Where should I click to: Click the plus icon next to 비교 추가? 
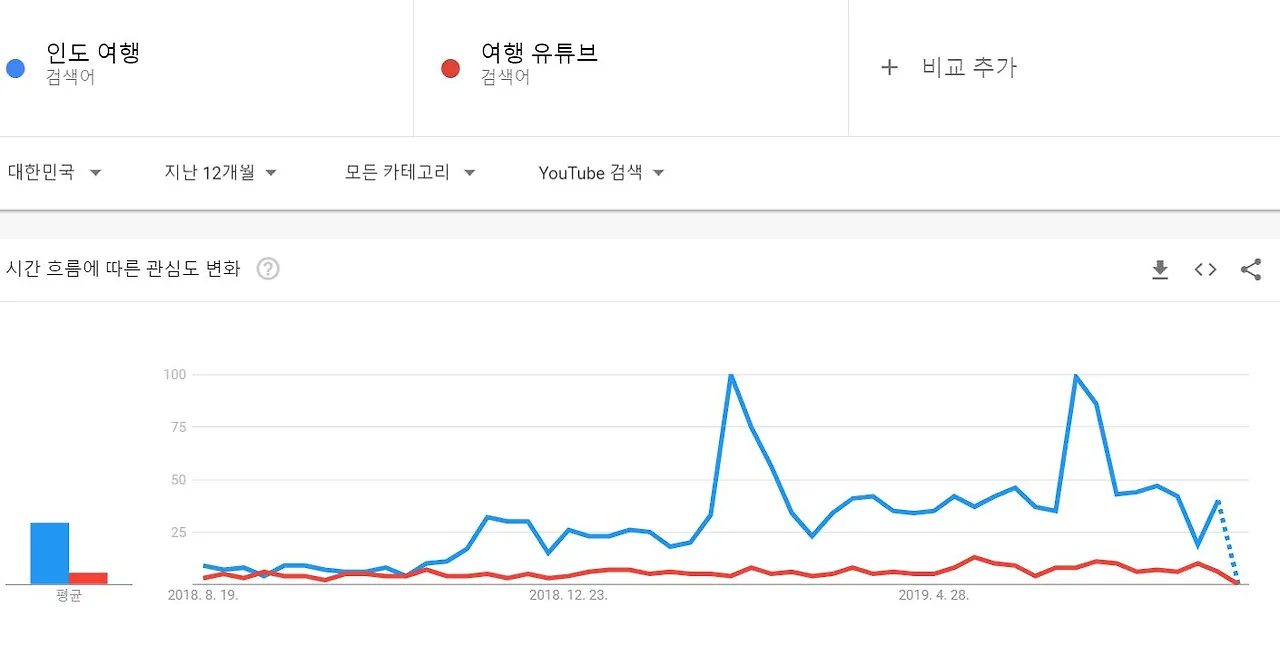[888, 67]
